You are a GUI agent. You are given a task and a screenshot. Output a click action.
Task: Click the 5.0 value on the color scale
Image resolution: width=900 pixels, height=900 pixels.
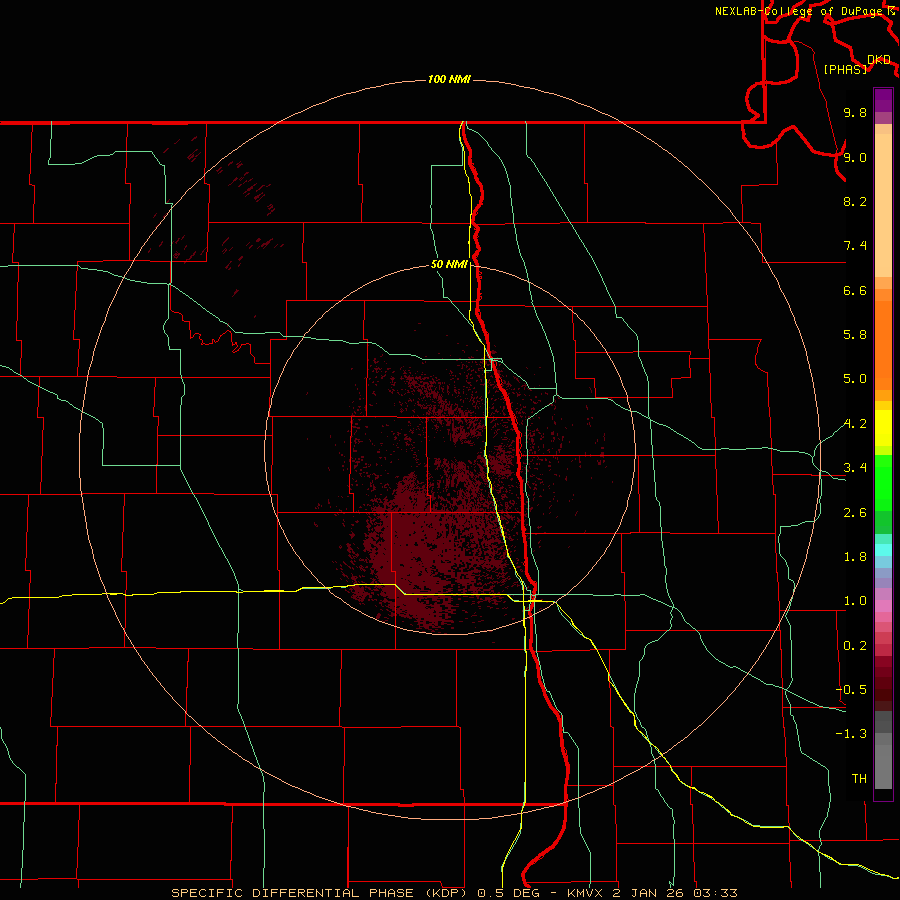[x=855, y=379]
